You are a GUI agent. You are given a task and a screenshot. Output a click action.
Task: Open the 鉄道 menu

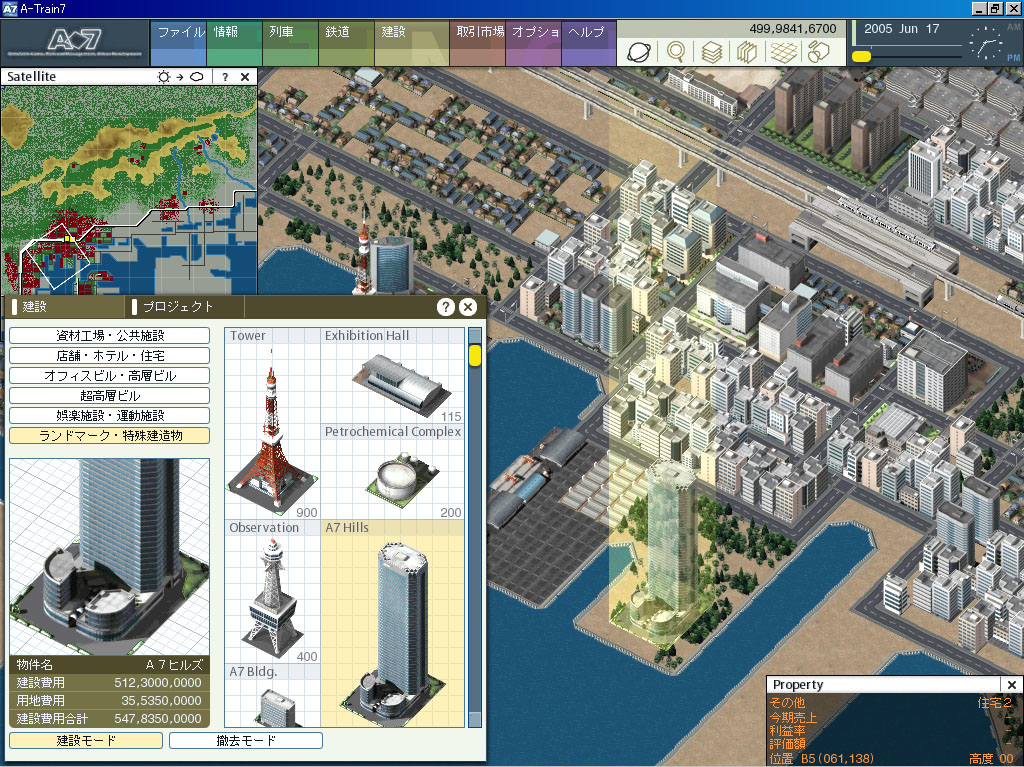click(x=337, y=32)
